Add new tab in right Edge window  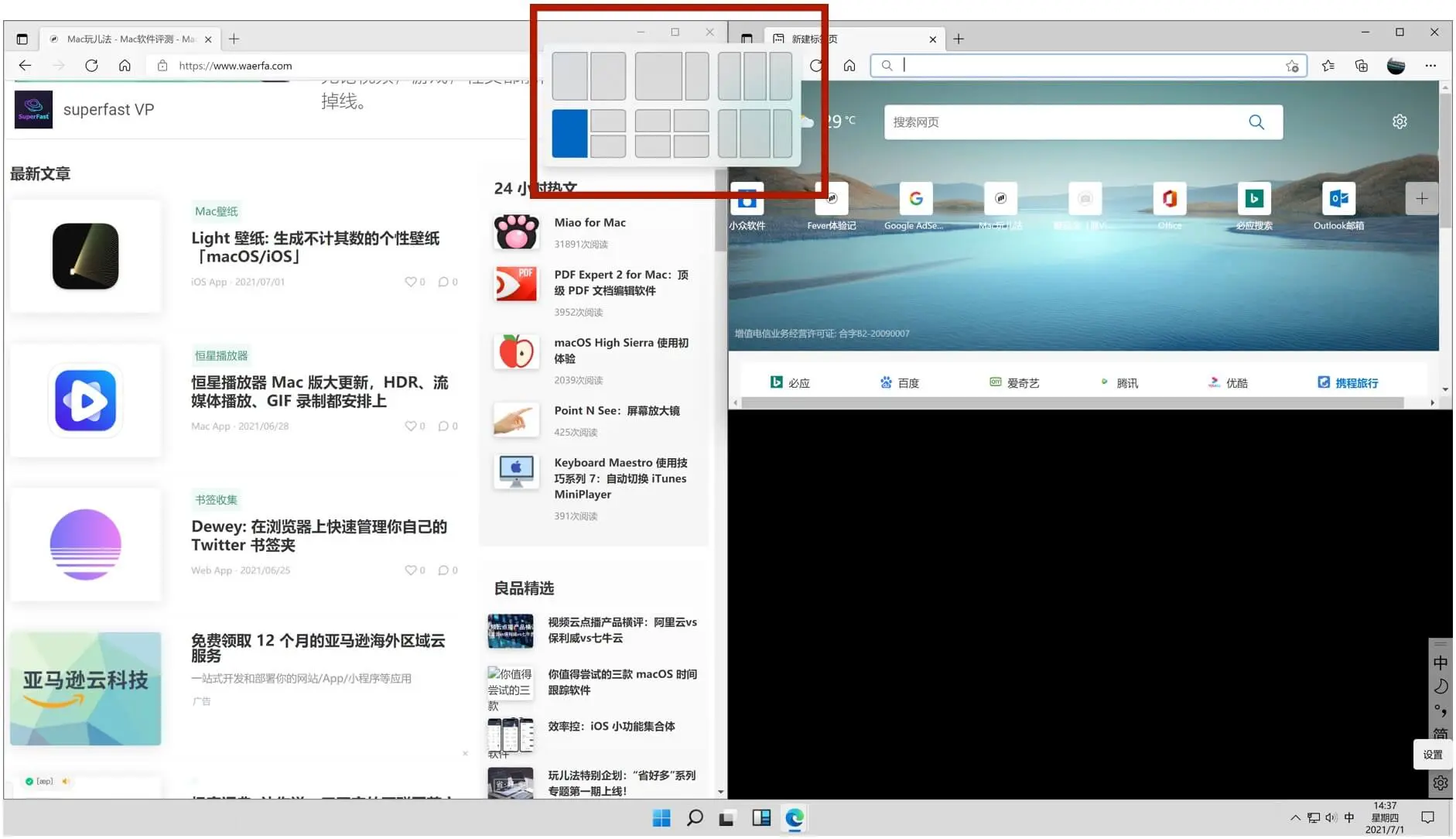959,39
